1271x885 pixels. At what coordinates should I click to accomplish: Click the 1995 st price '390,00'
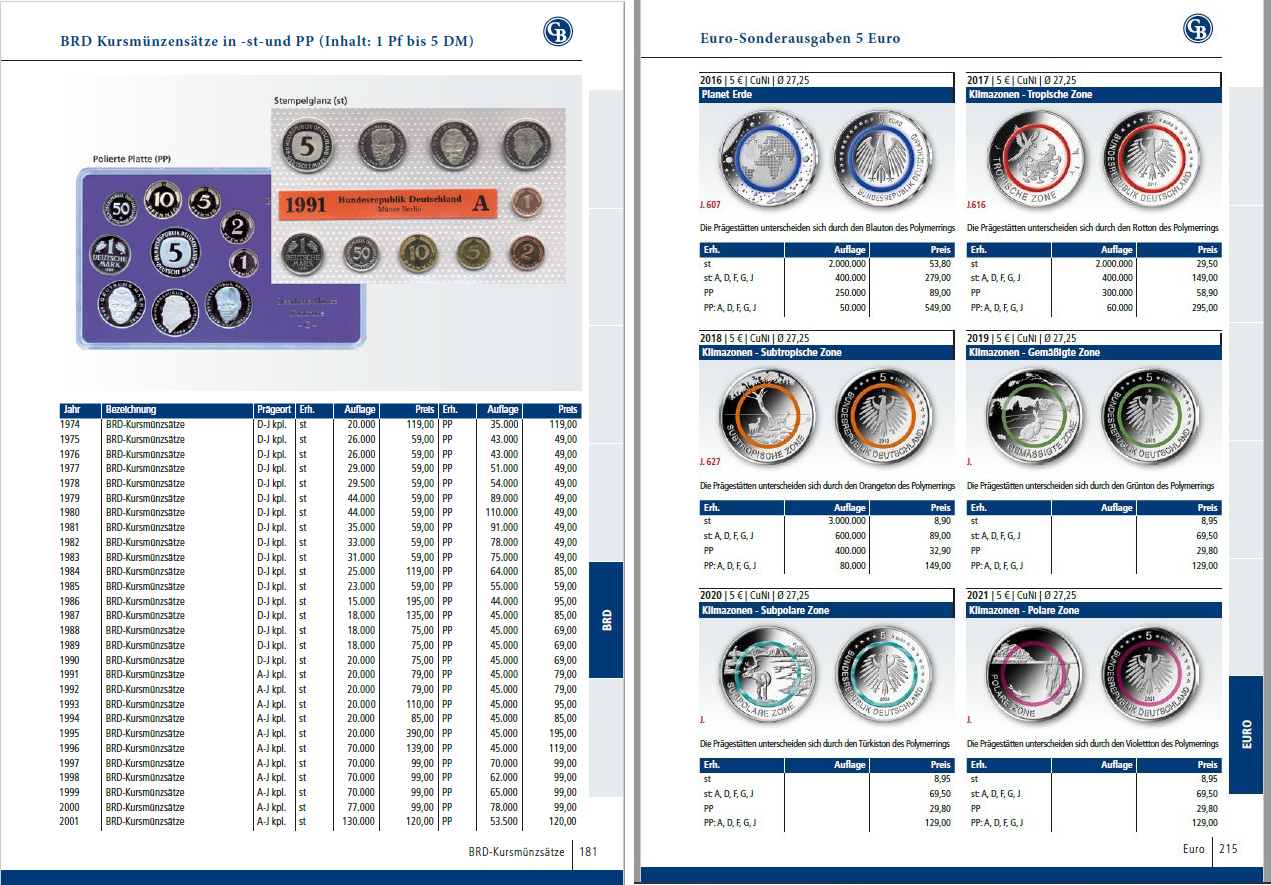tap(419, 734)
